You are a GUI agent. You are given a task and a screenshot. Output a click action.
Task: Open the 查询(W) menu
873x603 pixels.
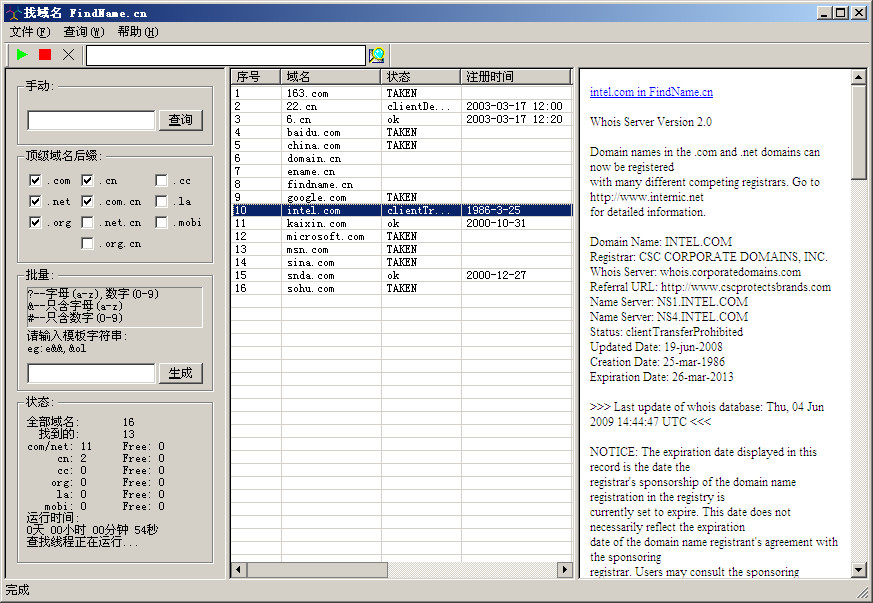point(84,32)
